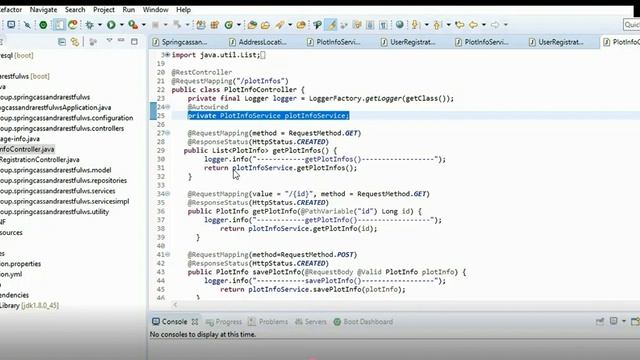Open the Help menu
This screenshot has height=360, width=640.
(x=183, y=9)
